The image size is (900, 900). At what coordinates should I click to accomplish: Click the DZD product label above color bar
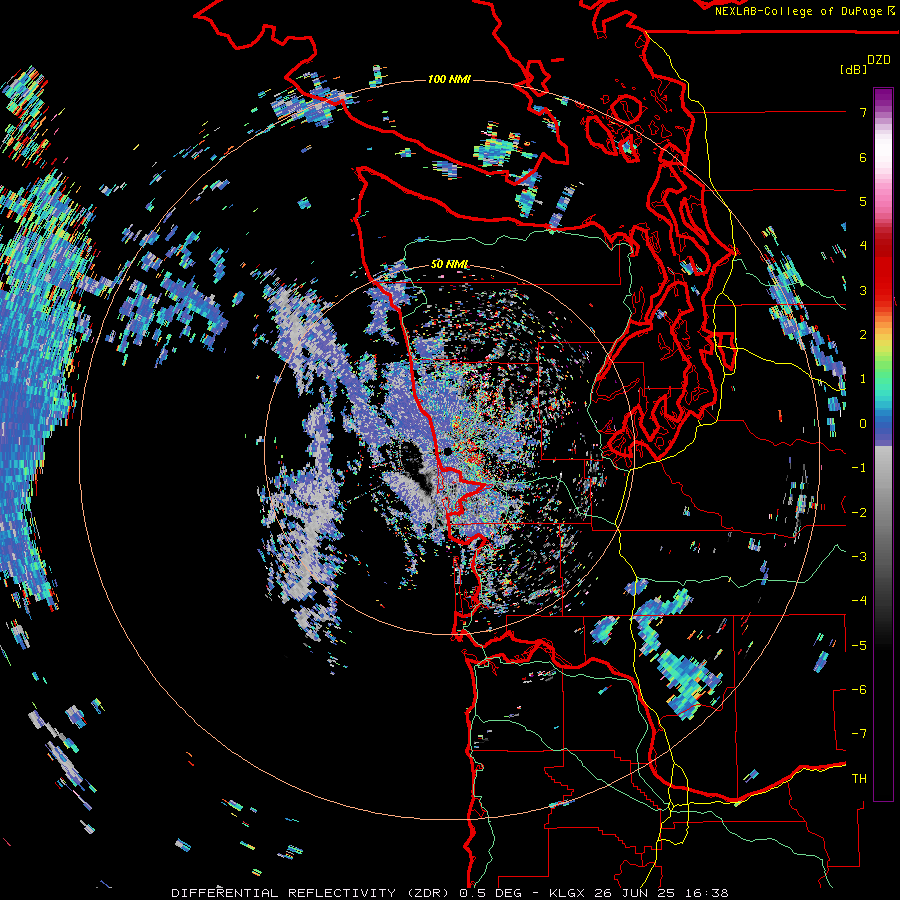coord(879,60)
